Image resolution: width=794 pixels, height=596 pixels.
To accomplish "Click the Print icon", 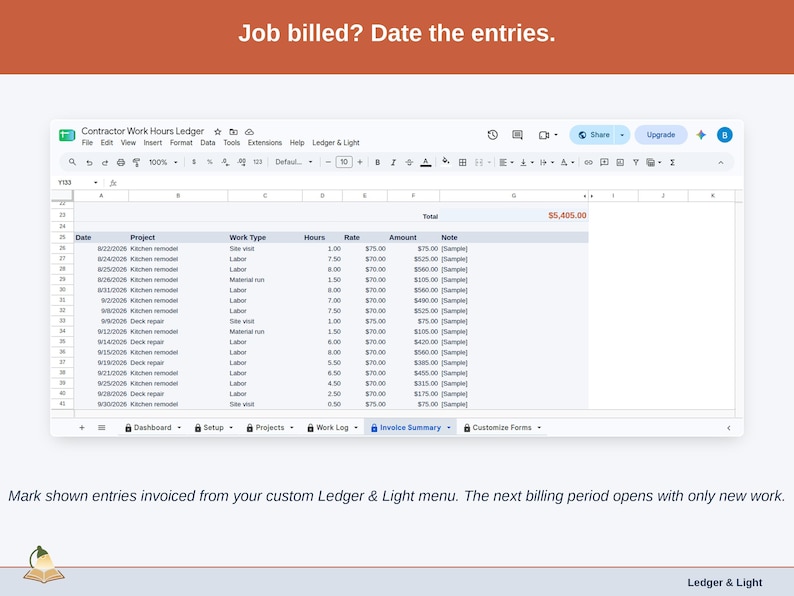I will click(x=121, y=163).
